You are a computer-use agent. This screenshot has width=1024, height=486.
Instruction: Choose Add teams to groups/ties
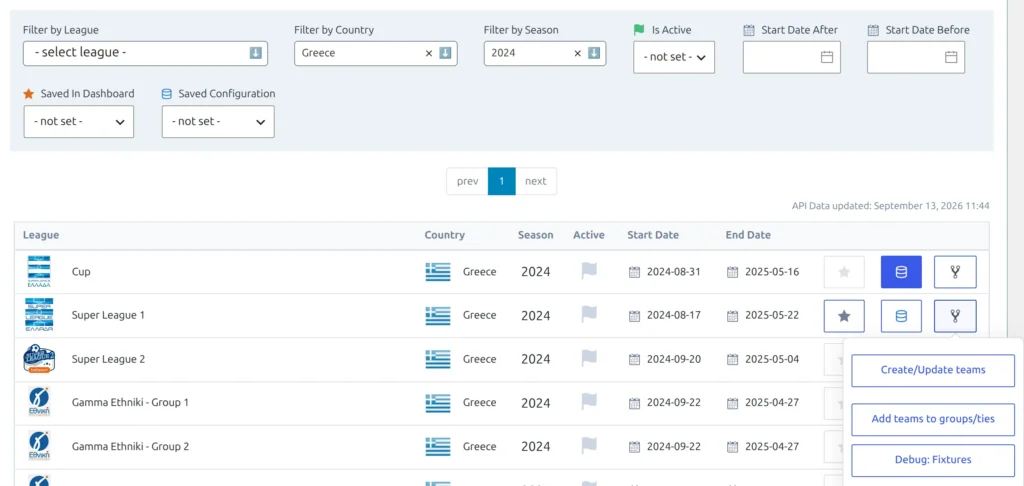click(933, 419)
